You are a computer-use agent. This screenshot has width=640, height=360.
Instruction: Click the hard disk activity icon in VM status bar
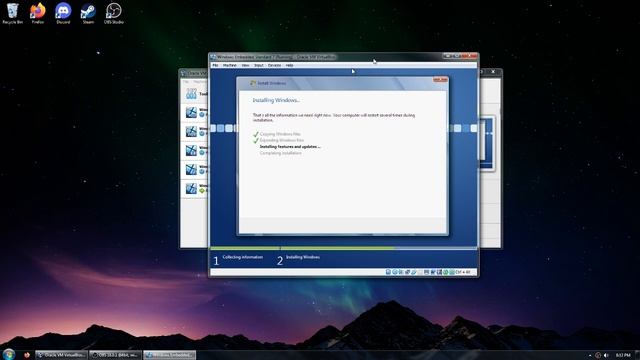[x=388, y=272]
